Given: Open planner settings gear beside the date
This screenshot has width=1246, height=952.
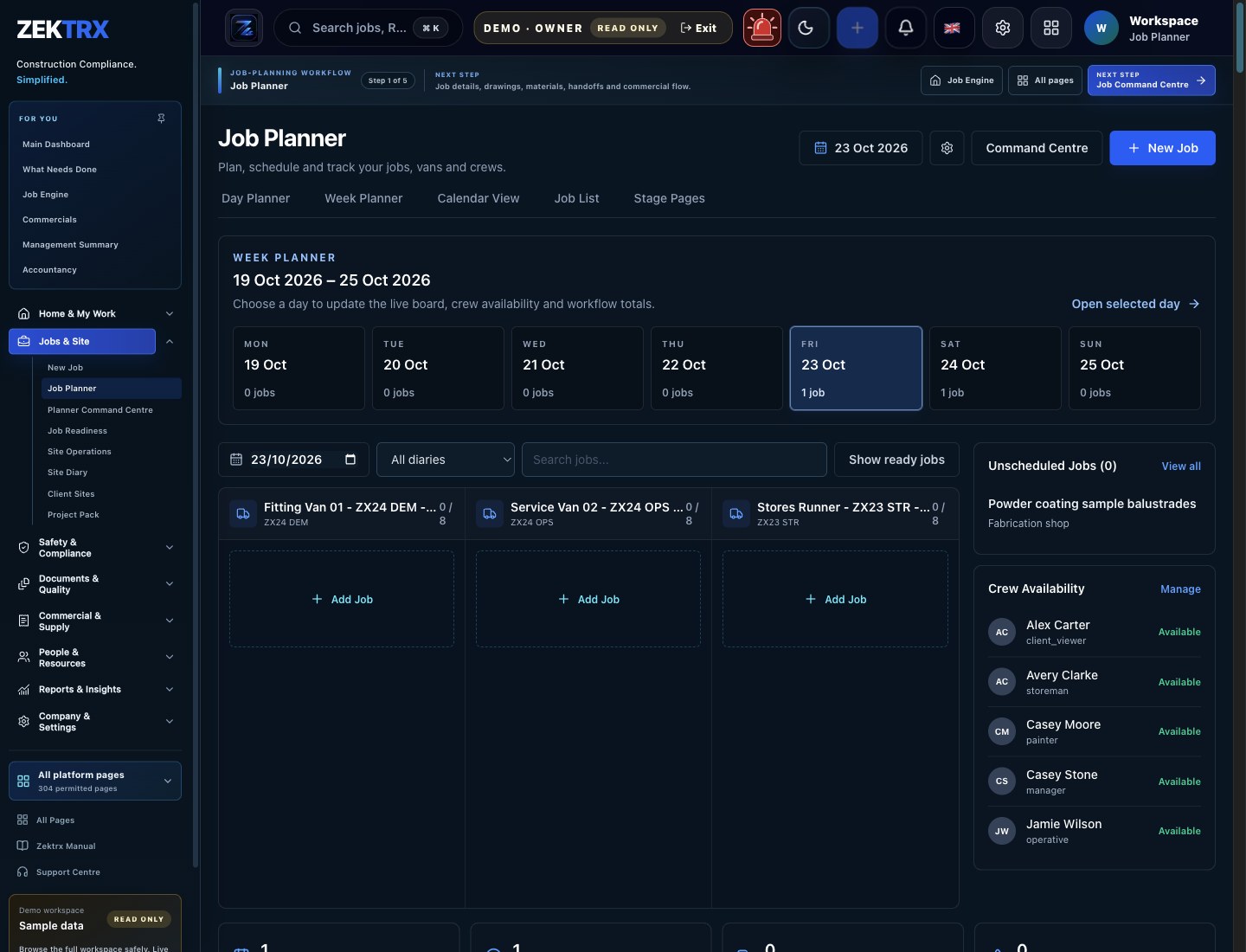Looking at the screenshot, I should (x=947, y=148).
